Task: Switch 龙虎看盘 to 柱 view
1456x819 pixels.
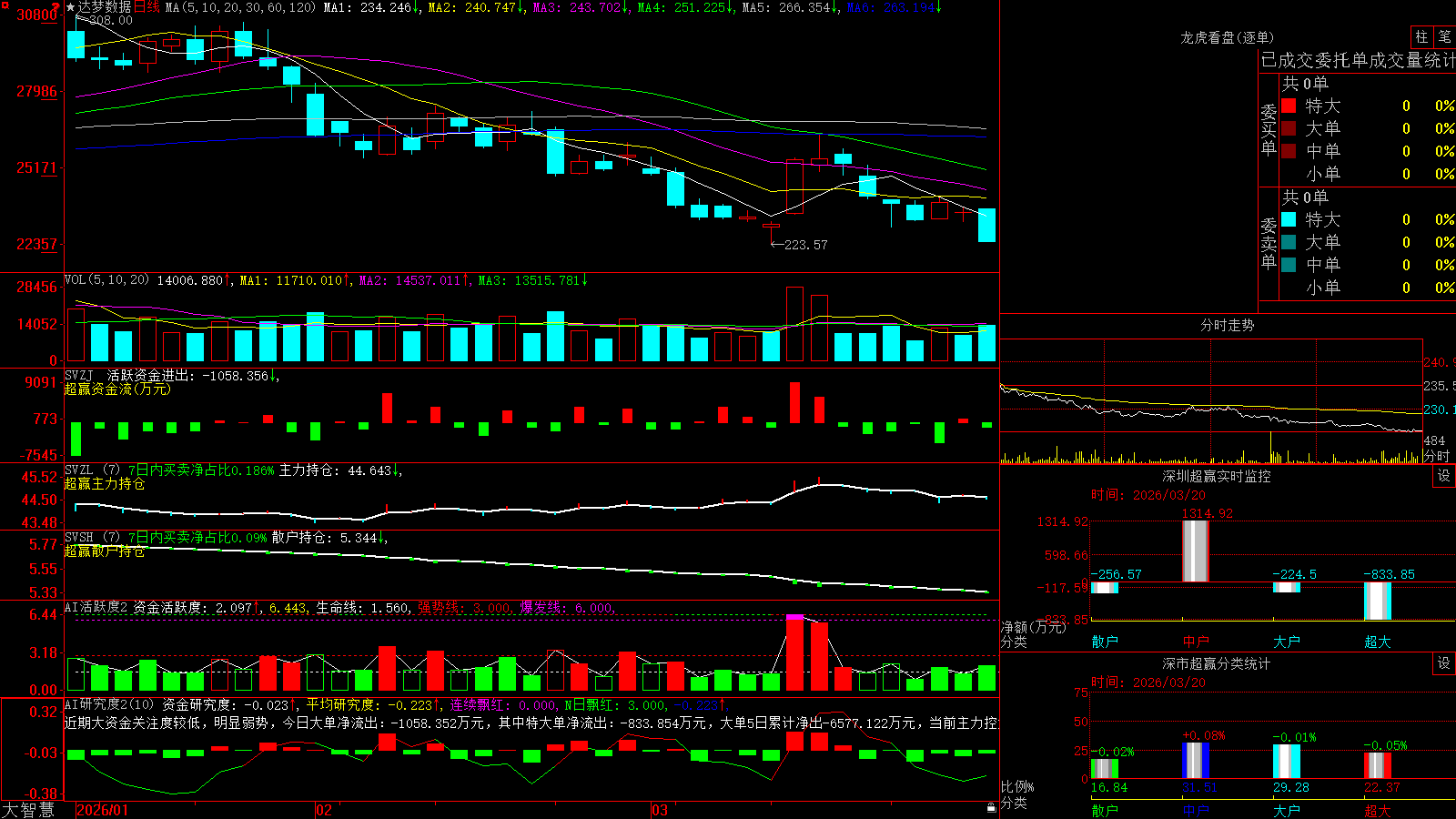Action: click(1421, 36)
